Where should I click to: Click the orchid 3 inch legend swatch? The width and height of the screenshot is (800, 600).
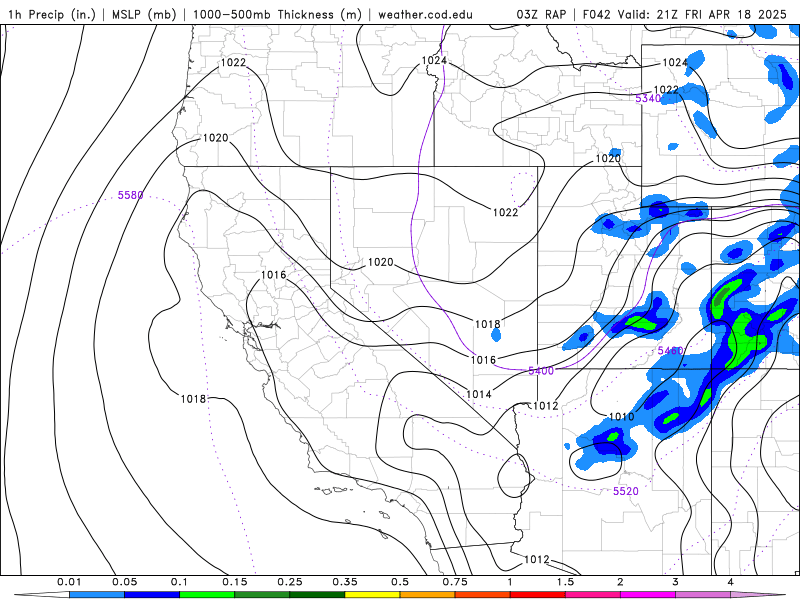tap(703, 595)
